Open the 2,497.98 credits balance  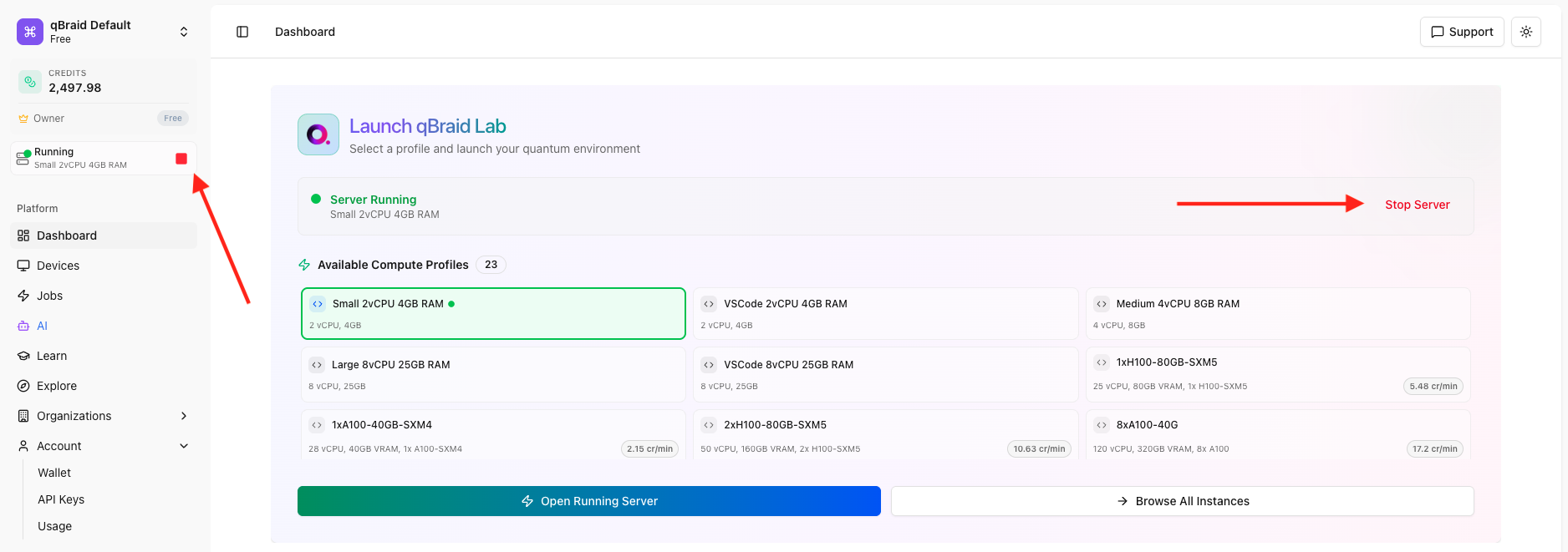pyautogui.click(x=75, y=88)
